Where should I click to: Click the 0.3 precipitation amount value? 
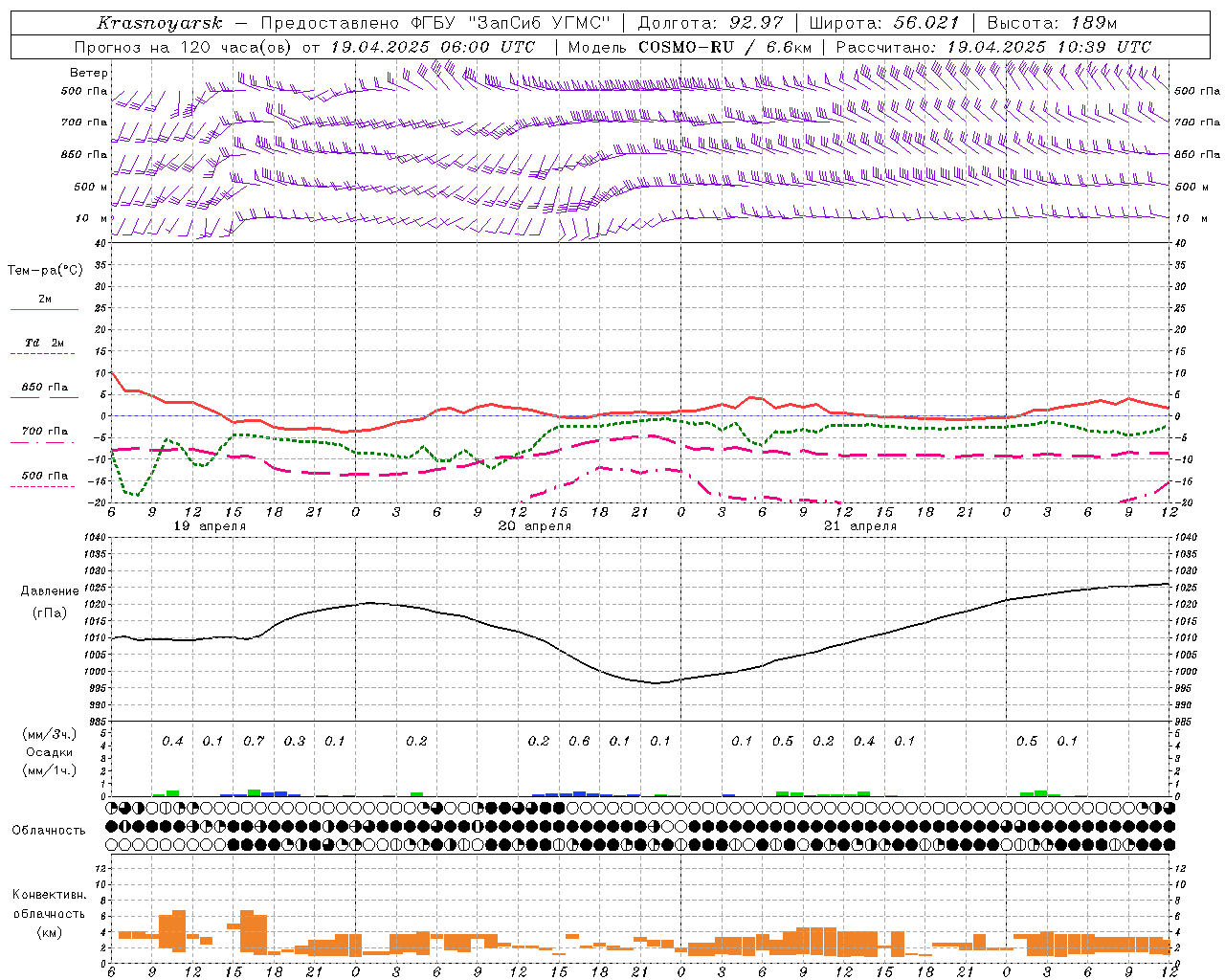[x=295, y=741]
